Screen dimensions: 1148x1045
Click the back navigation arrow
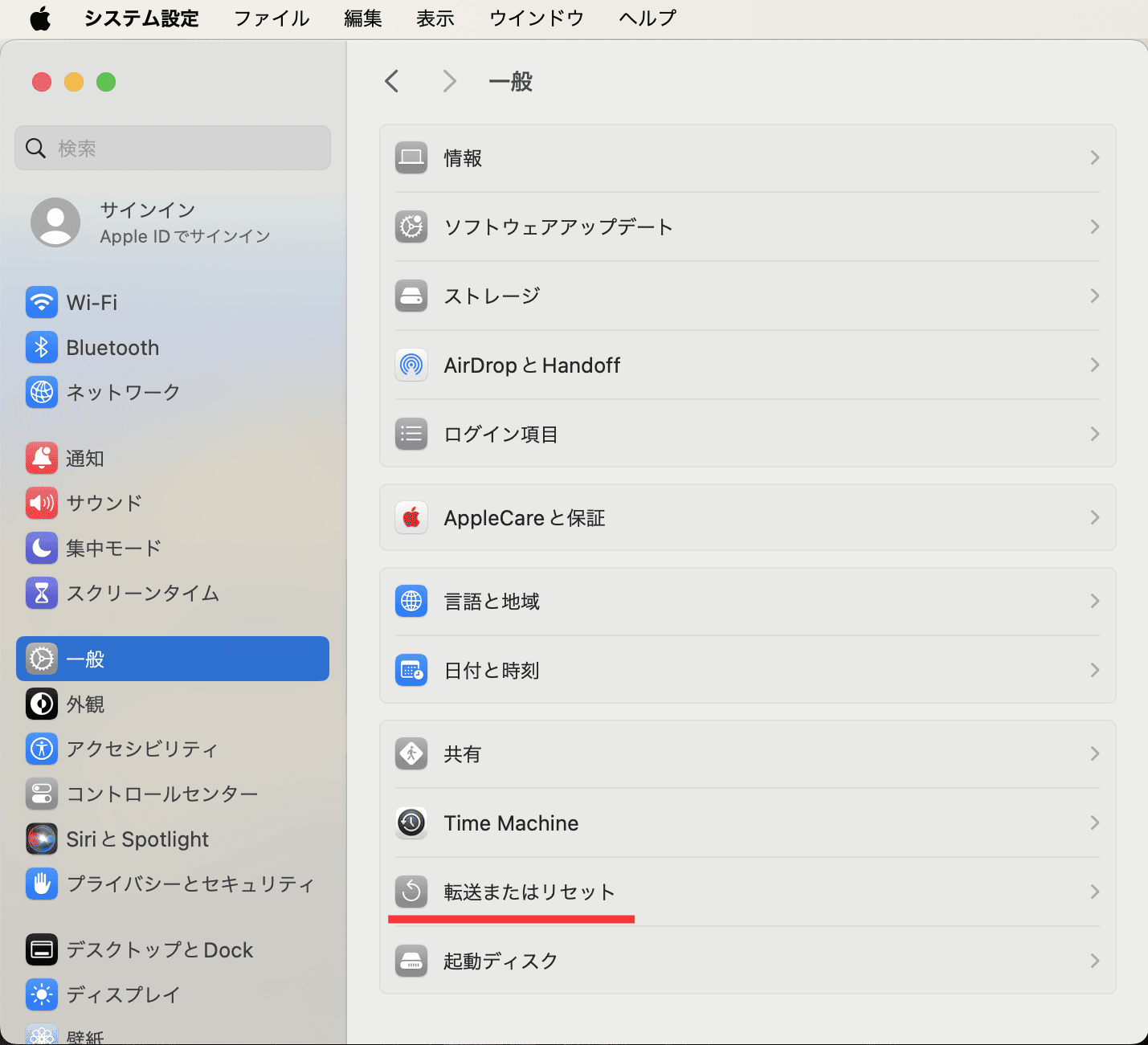(x=391, y=80)
